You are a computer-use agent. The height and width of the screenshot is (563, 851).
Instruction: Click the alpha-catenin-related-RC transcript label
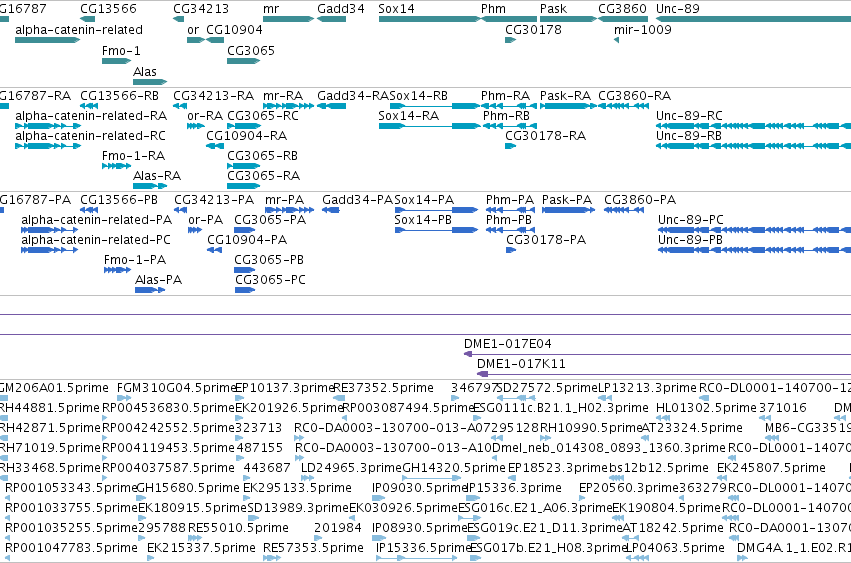click(90, 136)
